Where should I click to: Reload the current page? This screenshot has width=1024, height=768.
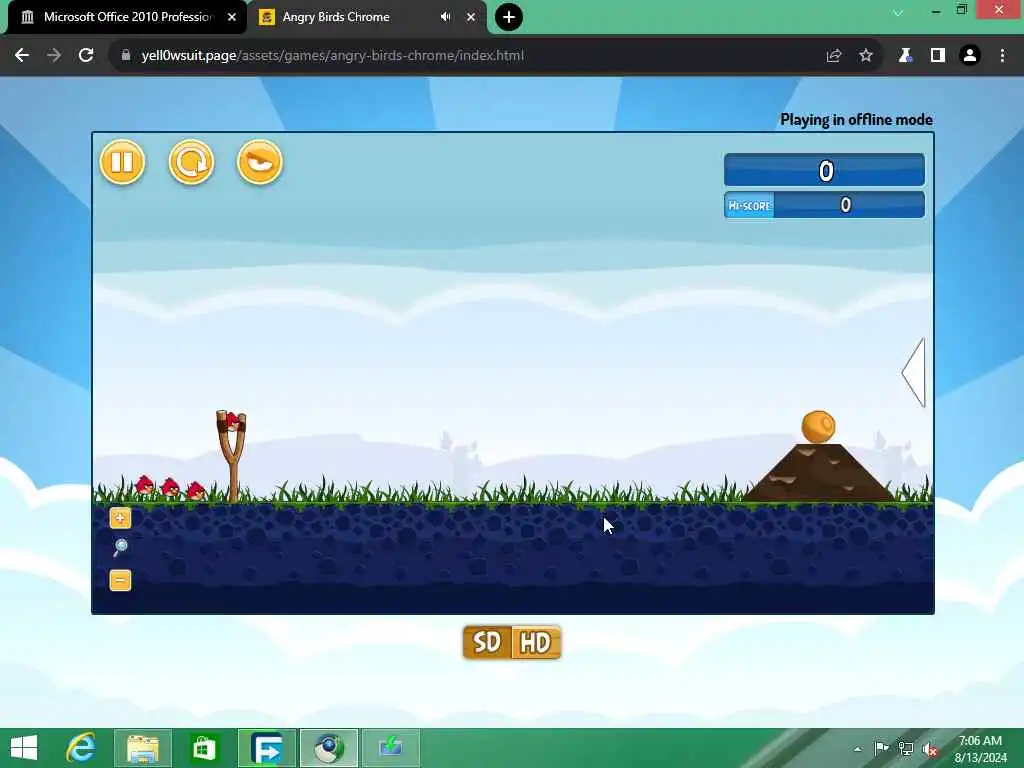[86, 56]
